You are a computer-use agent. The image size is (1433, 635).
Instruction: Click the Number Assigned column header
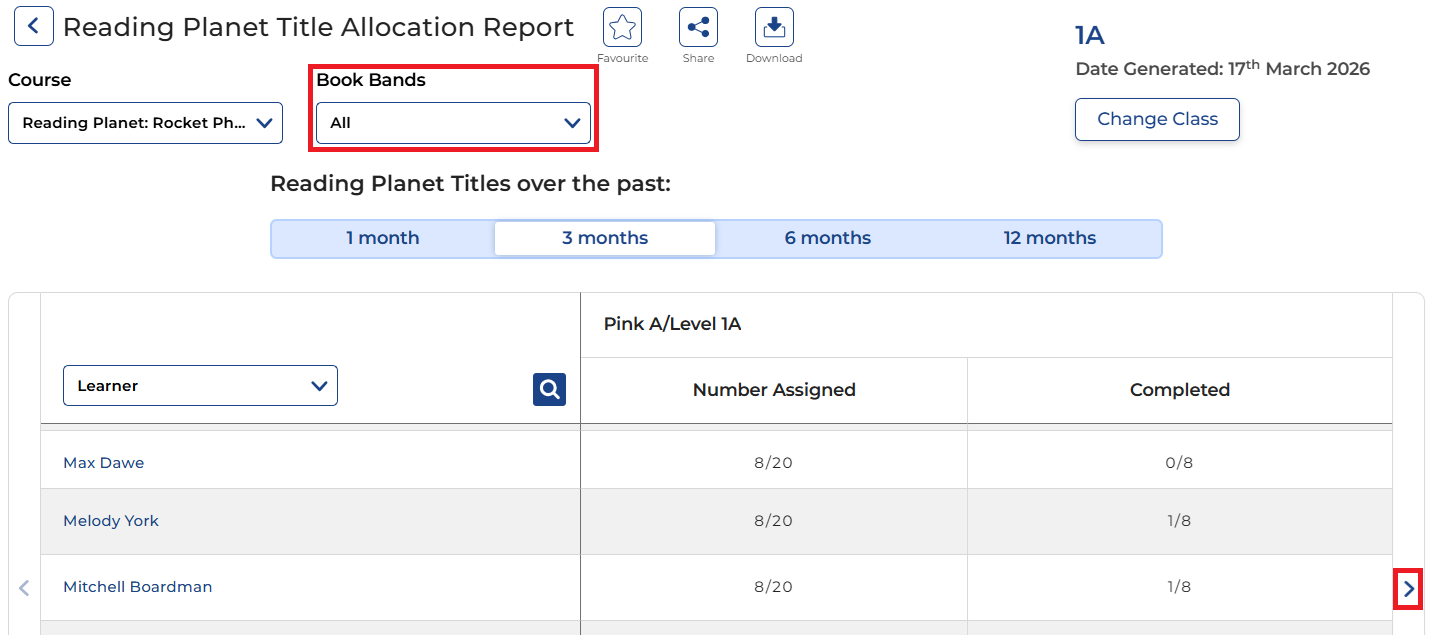(x=774, y=390)
